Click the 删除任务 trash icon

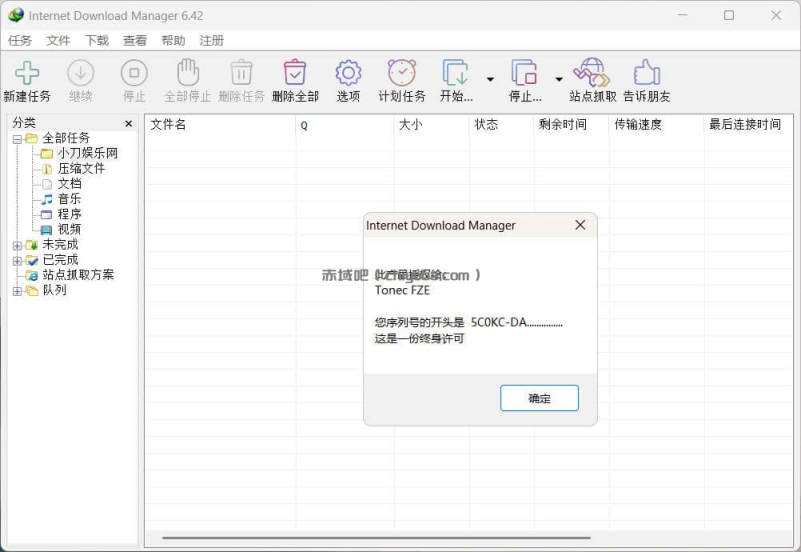pos(241,73)
